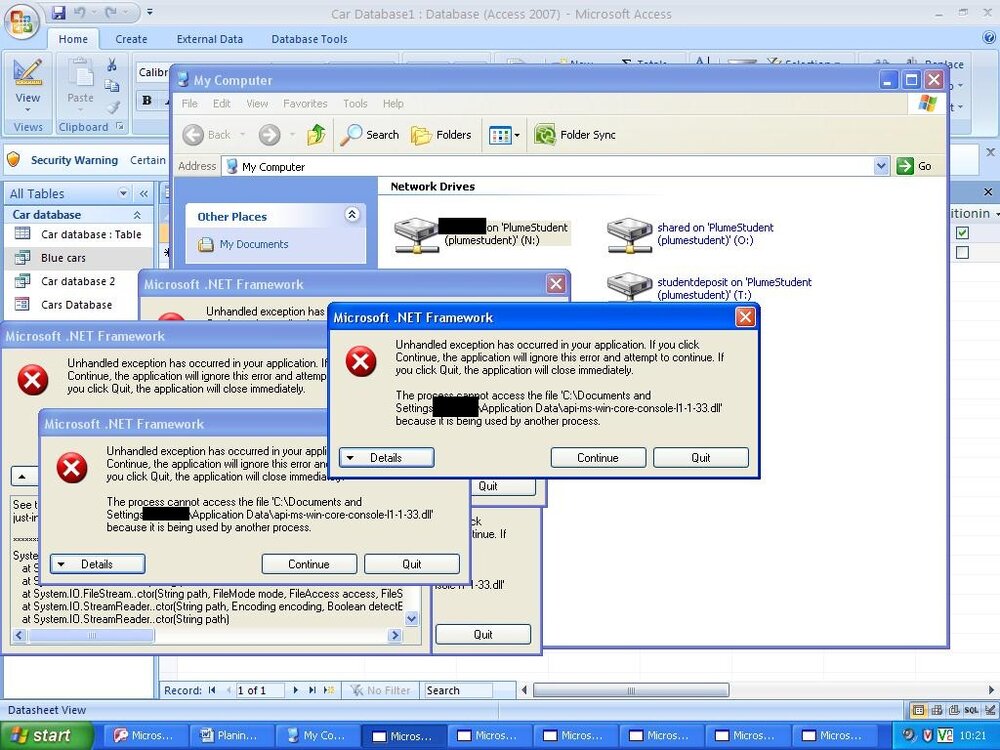The width and height of the screenshot is (1000, 750).
Task: Click the Copy icon in Clipboard group
Action: coord(112,85)
